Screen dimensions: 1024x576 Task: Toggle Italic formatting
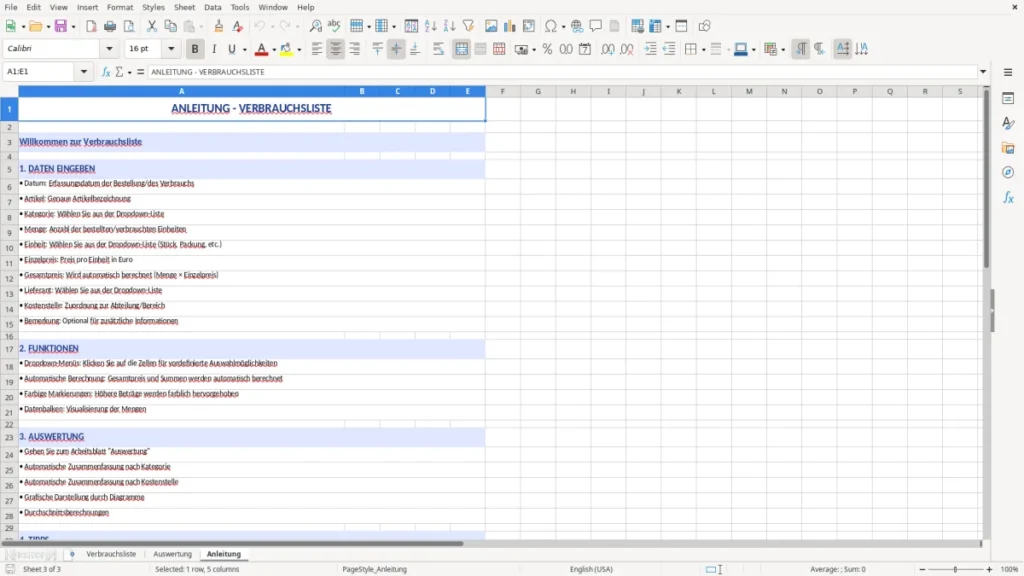[214, 49]
